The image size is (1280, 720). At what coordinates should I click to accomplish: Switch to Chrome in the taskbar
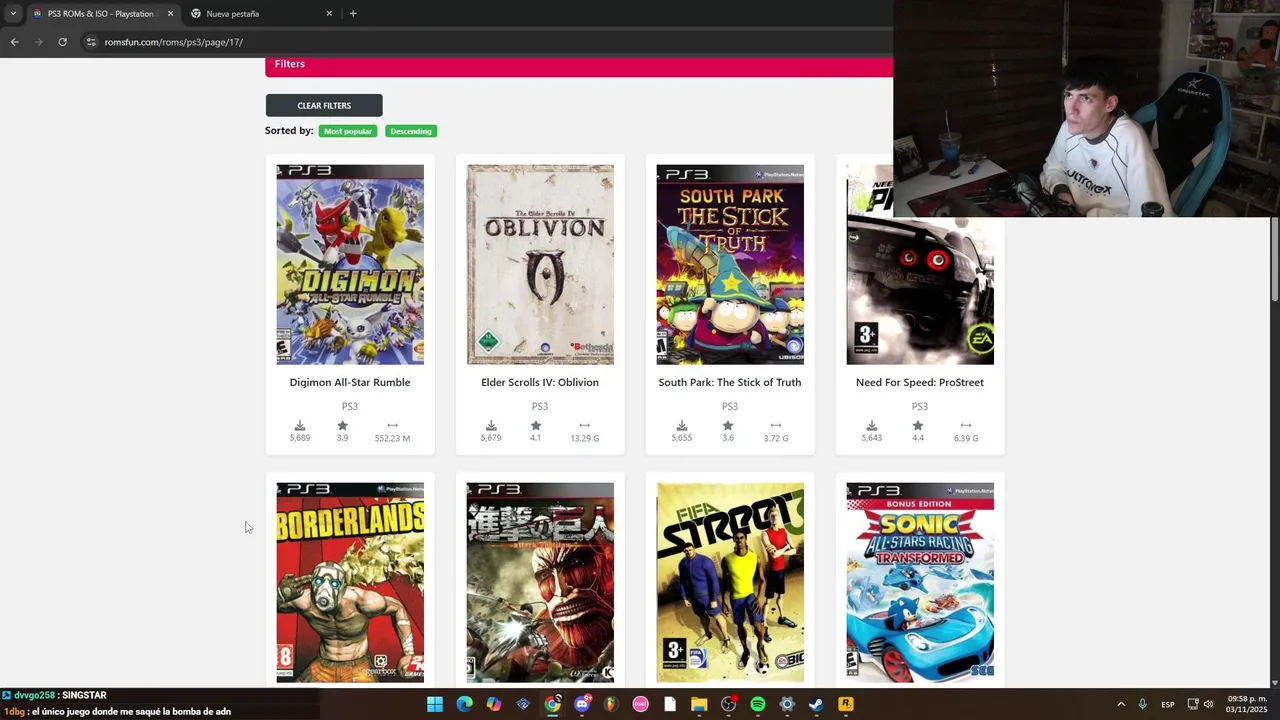pyautogui.click(x=552, y=704)
